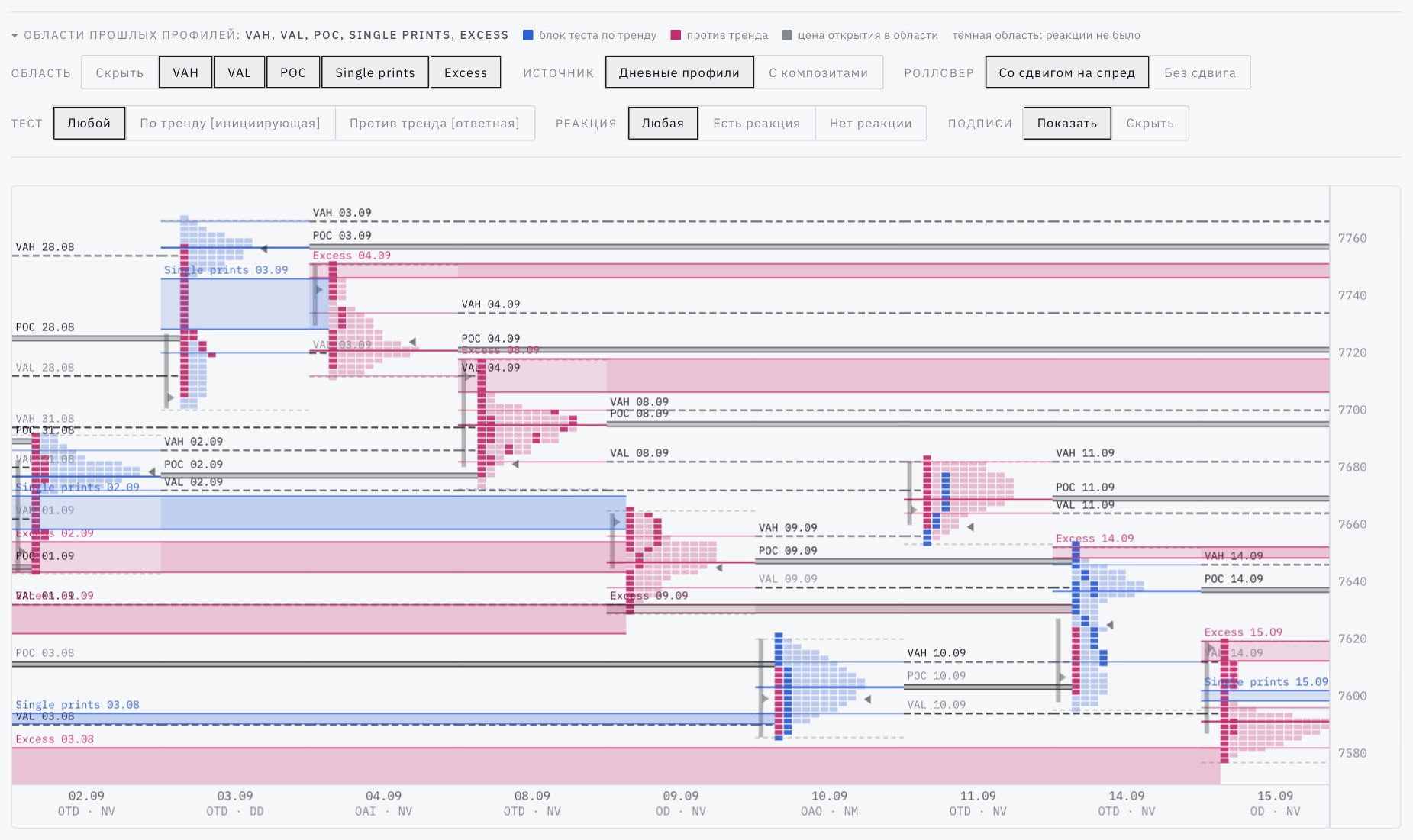The height and width of the screenshot is (840, 1413).
Task: Click Скрыть labels option
Action: (1150, 123)
